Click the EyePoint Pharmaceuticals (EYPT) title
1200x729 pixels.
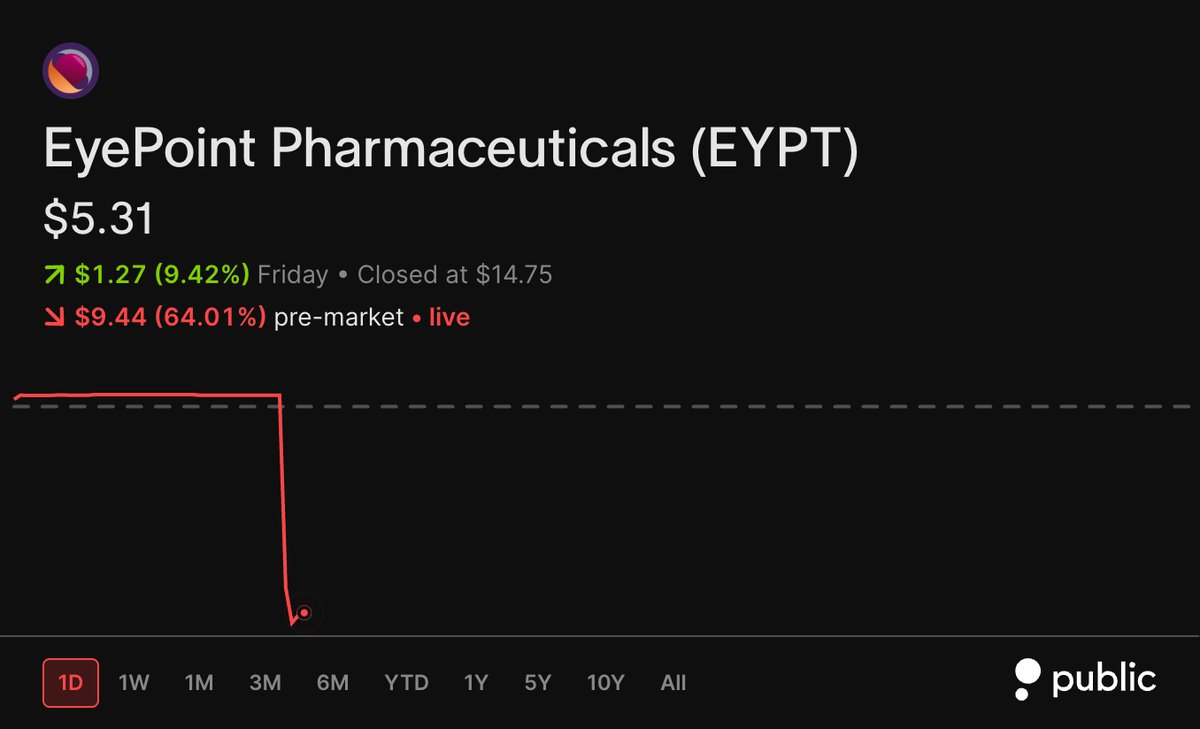click(x=451, y=150)
